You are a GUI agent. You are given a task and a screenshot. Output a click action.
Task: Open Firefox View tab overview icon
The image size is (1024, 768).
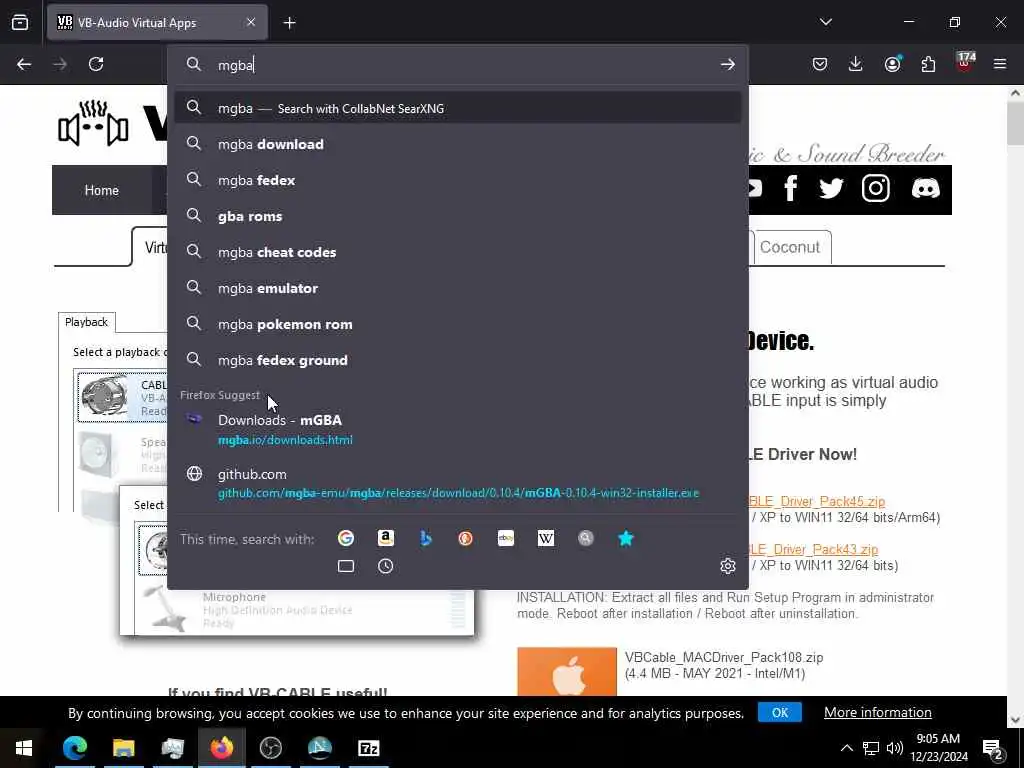(20, 23)
